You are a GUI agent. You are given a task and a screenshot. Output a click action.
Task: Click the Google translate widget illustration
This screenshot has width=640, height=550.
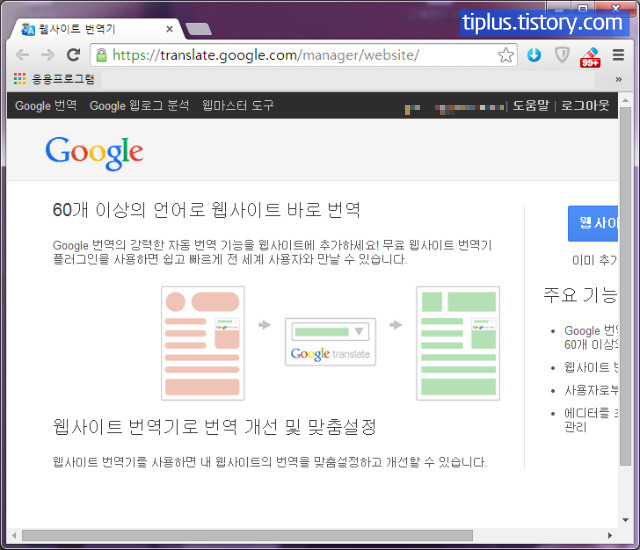point(330,342)
